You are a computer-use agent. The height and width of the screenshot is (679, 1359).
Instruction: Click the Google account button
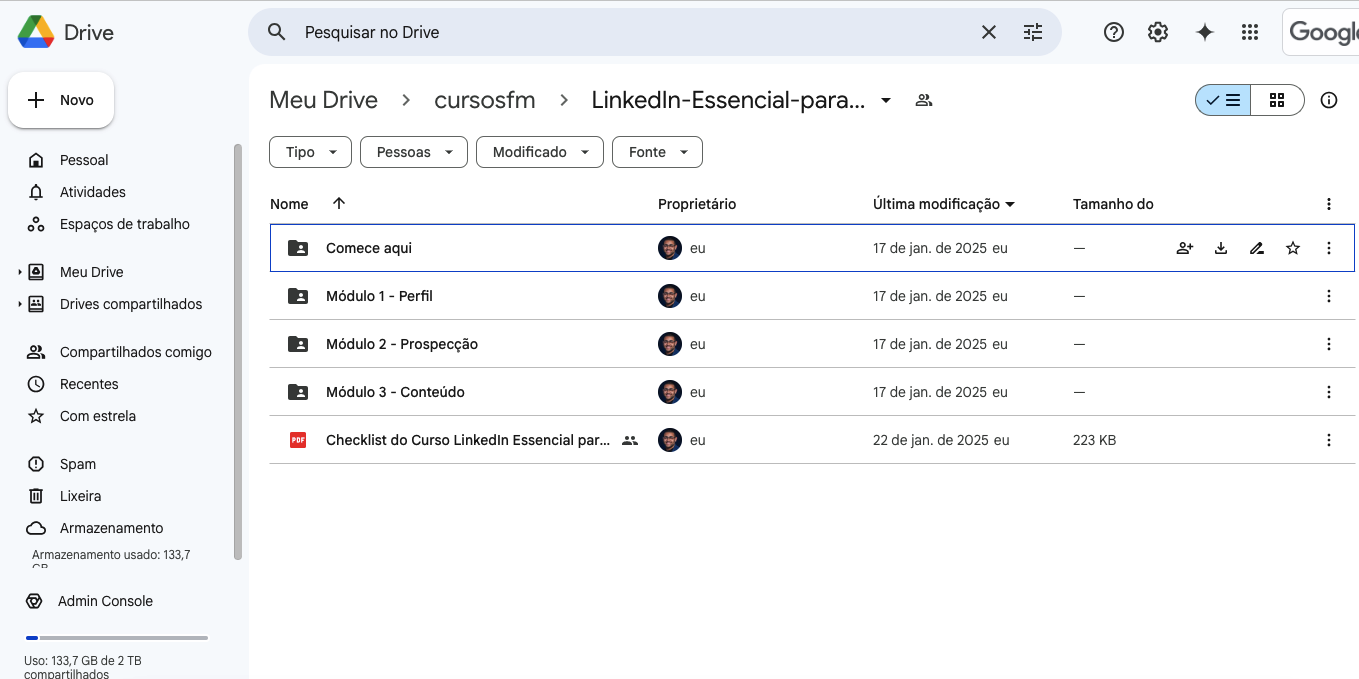click(x=1321, y=32)
